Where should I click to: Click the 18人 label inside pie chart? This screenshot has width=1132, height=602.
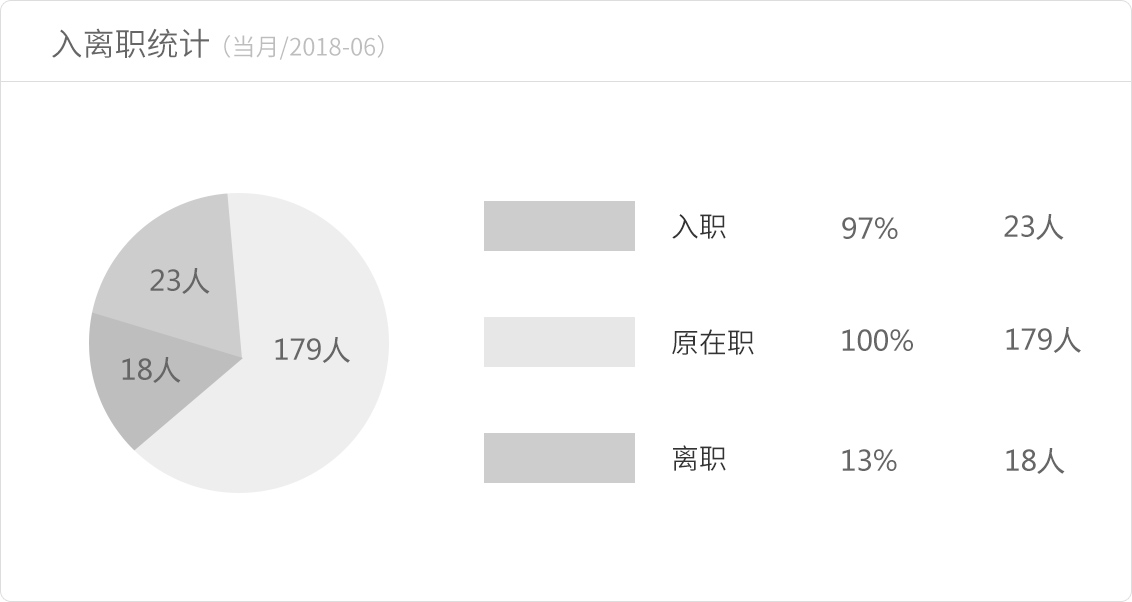click(x=150, y=370)
